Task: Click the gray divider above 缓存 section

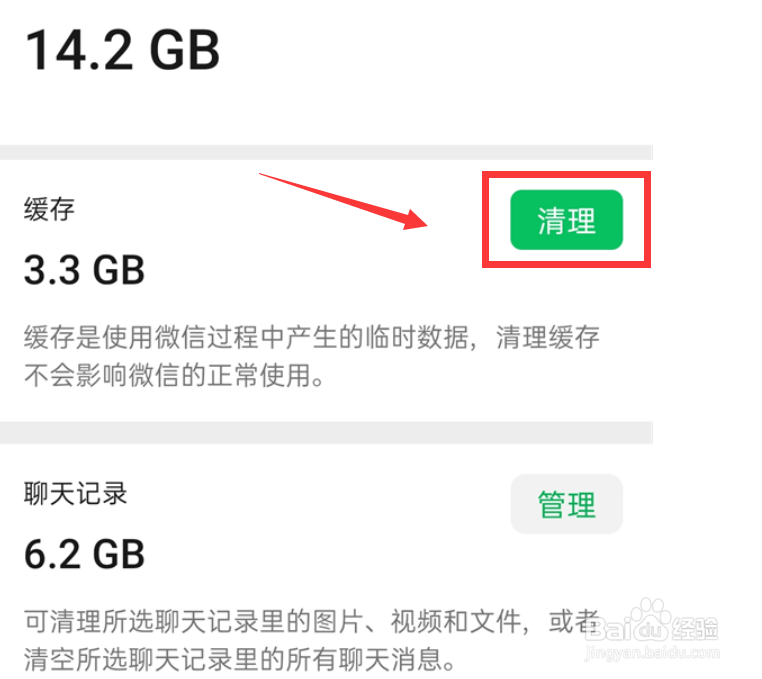Action: pos(326,152)
